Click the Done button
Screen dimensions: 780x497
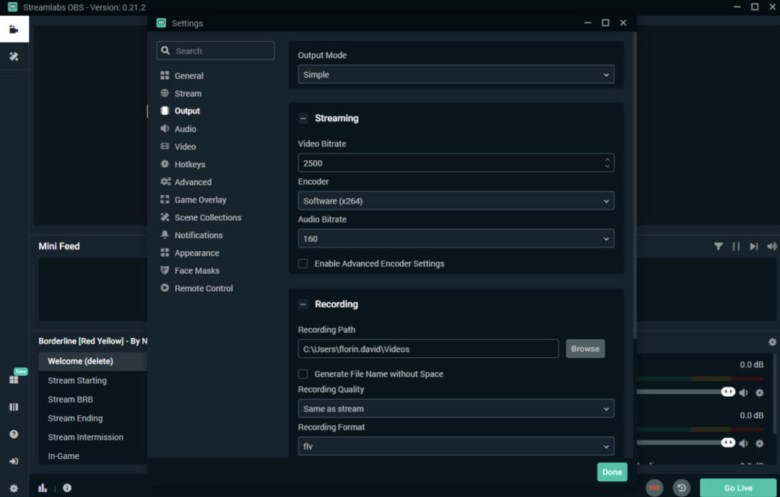(612, 472)
